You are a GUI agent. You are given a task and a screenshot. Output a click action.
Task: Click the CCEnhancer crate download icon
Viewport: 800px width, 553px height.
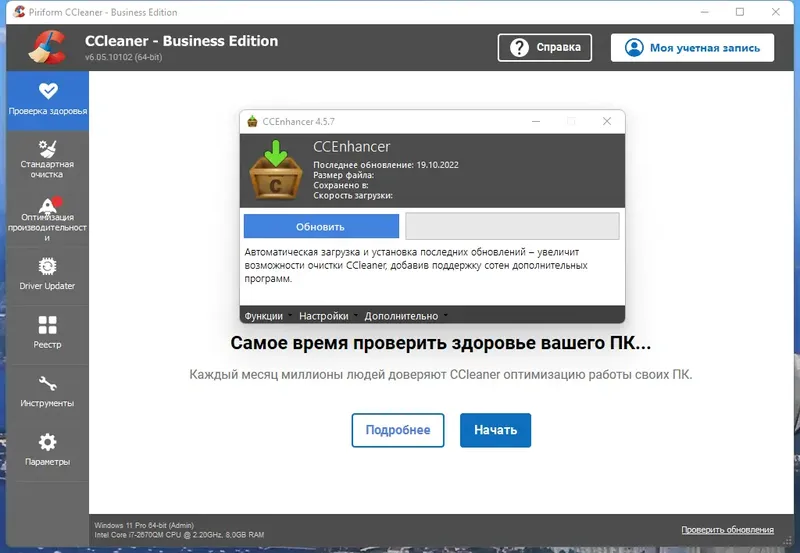(x=276, y=169)
